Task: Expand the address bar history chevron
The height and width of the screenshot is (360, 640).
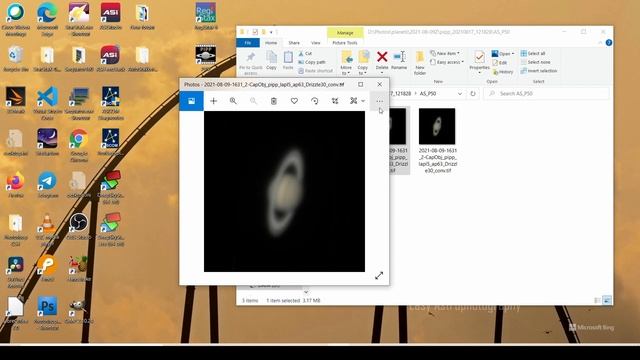Action: click(460, 93)
